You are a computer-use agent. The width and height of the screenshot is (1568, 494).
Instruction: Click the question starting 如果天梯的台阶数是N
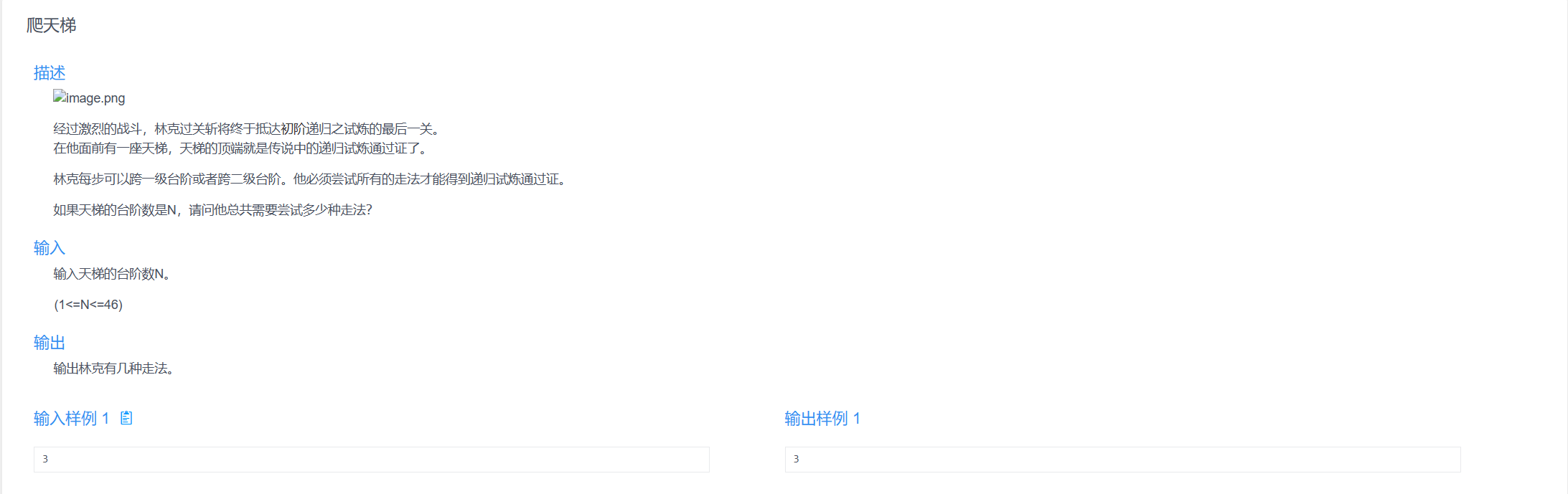coord(212,210)
